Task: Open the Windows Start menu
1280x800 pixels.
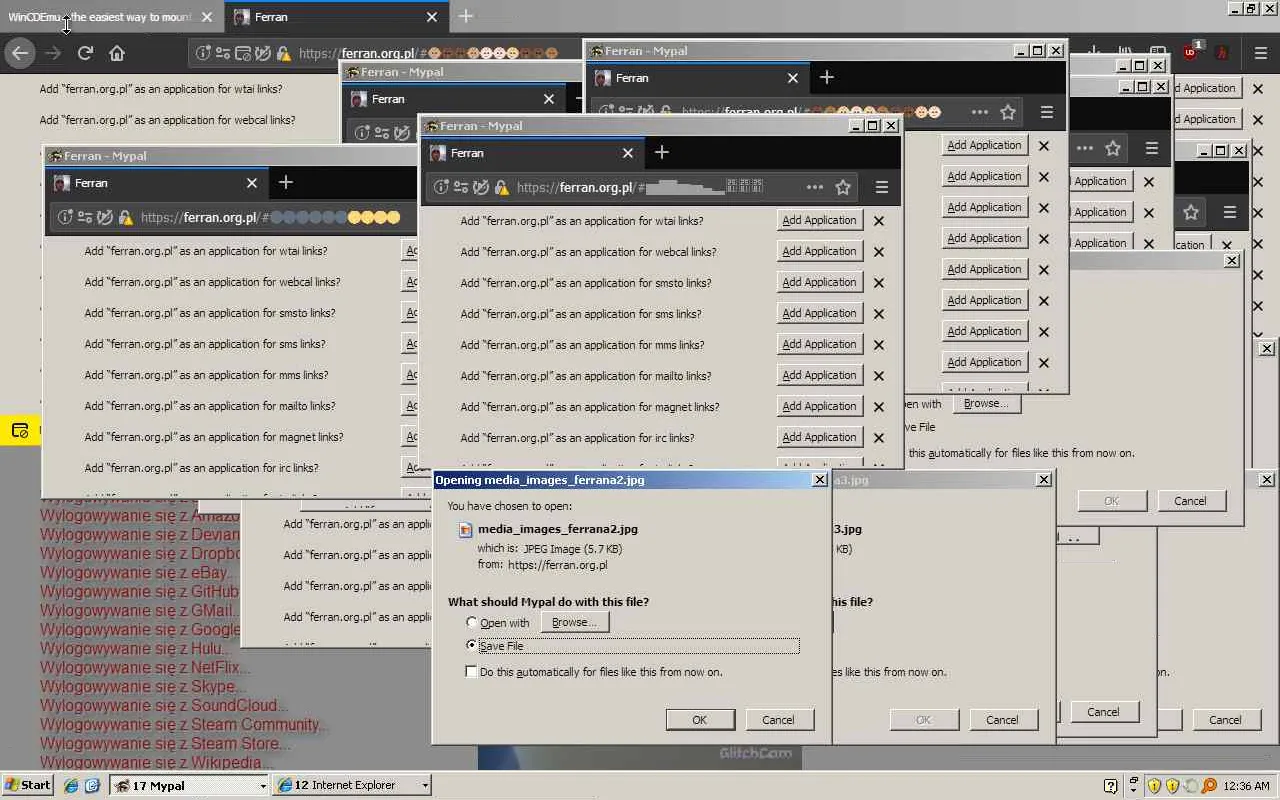Action: click(27, 785)
